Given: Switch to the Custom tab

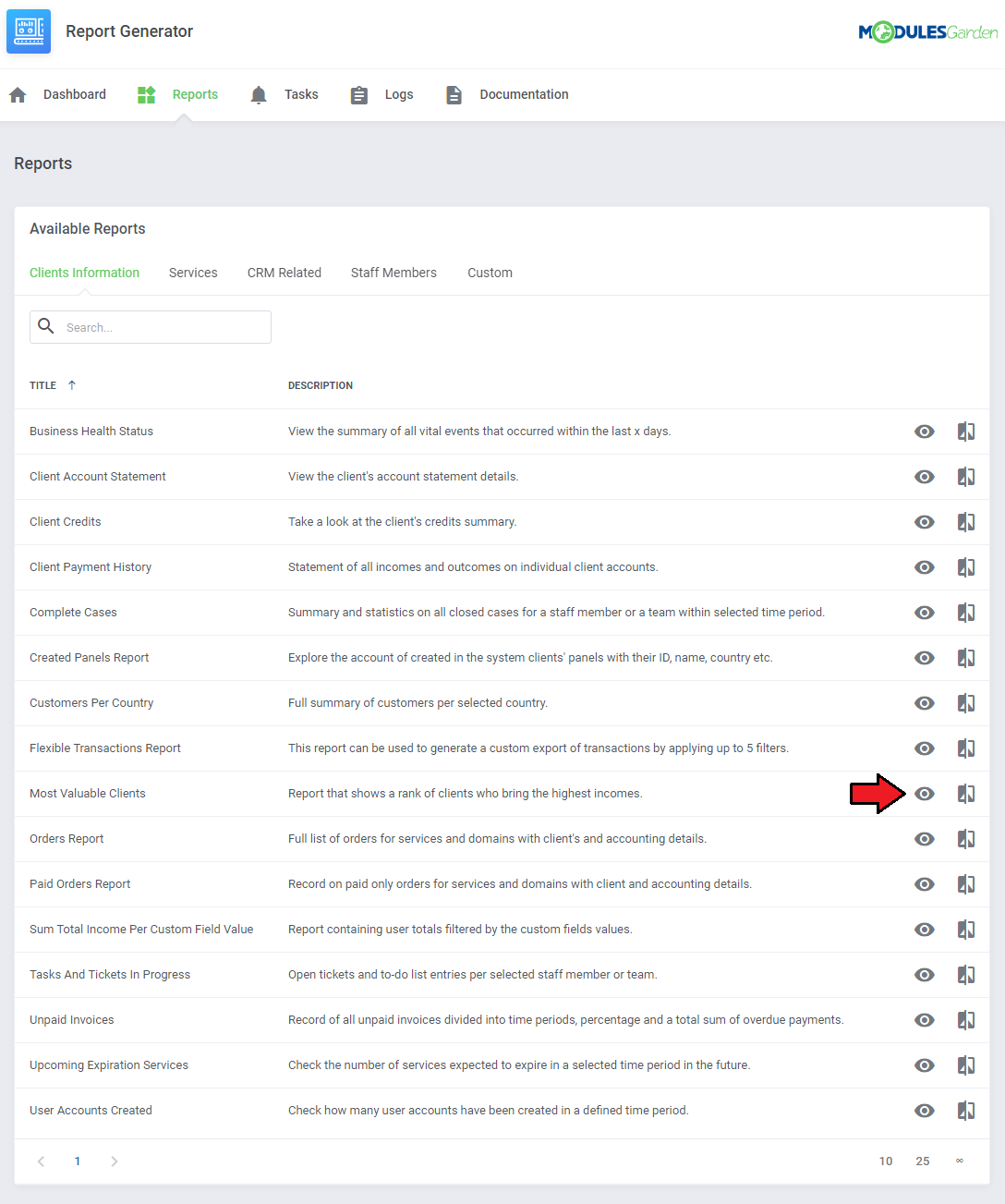Looking at the screenshot, I should coord(490,273).
